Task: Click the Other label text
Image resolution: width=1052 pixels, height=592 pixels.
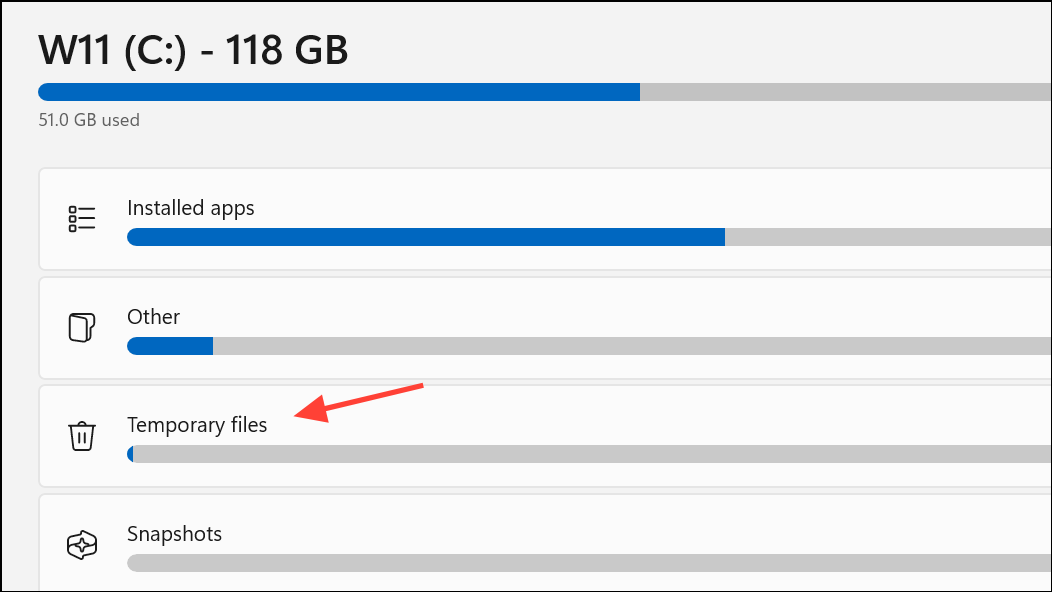Action: (153, 316)
